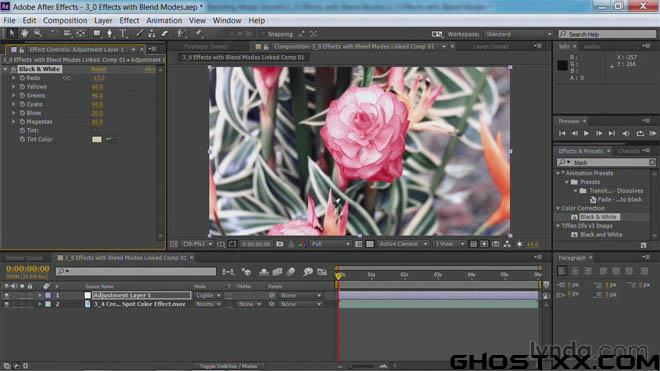Viewport: 660px width, 371px height.
Task: Click the show channel color icon
Action: [302, 244]
